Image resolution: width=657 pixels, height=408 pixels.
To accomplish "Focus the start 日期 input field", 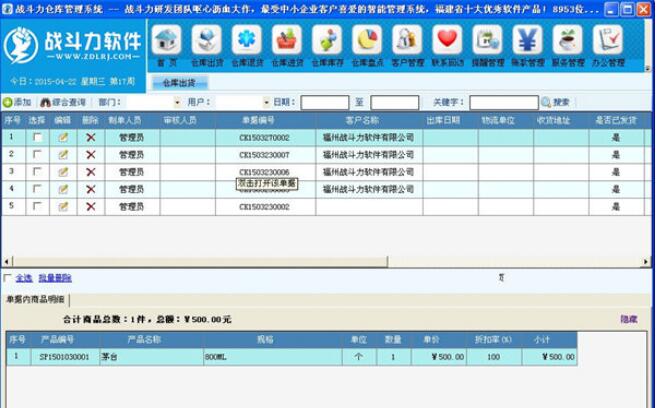I will (325, 102).
